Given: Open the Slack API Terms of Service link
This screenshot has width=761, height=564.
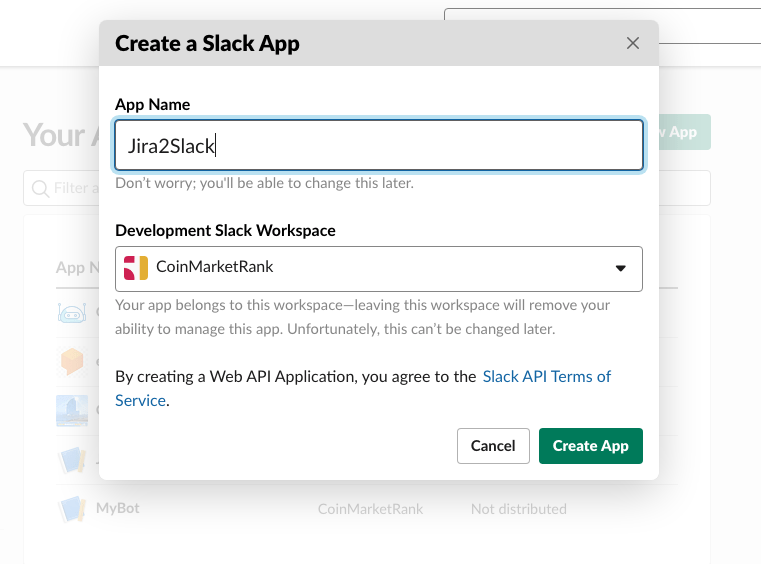Looking at the screenshot, I should pyautogui.click(x=546, y=376).
